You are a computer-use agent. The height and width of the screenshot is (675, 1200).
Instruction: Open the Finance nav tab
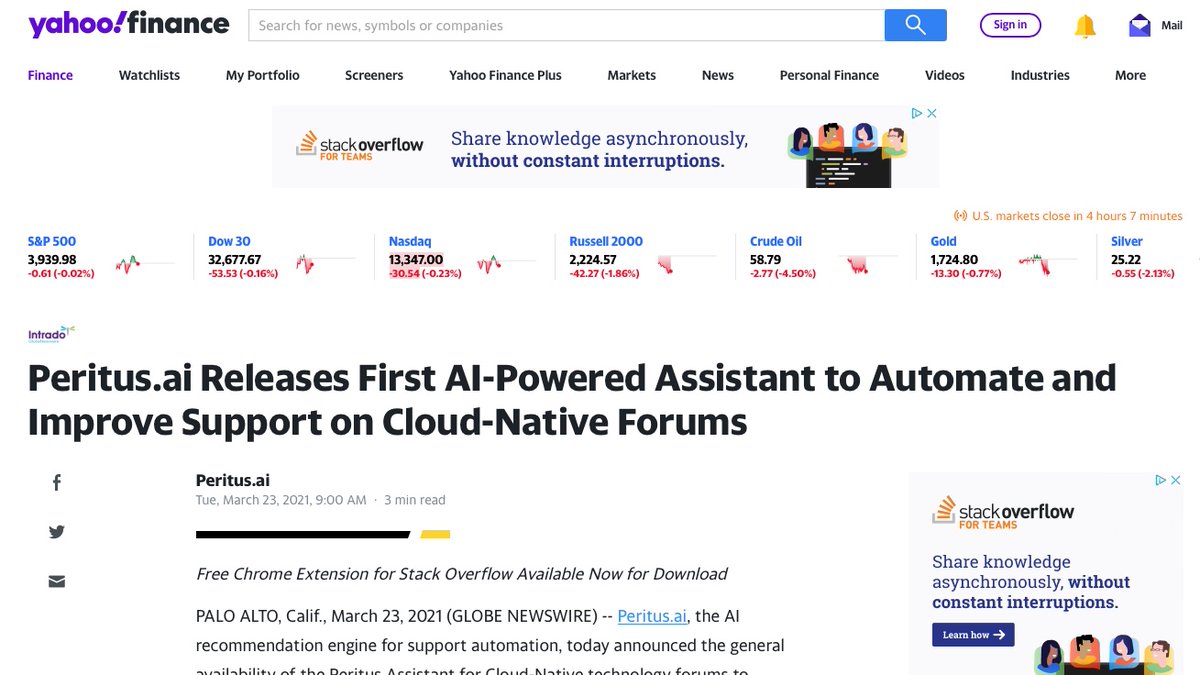click(x=50, y=75)
